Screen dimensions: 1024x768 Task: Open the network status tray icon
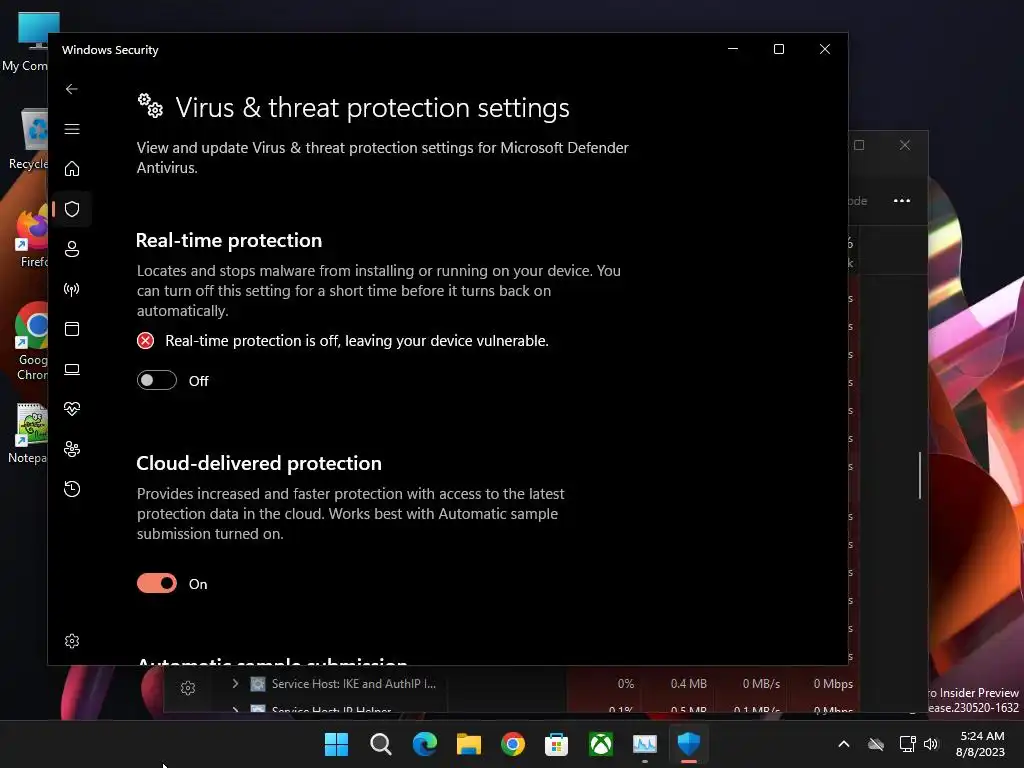907,744
